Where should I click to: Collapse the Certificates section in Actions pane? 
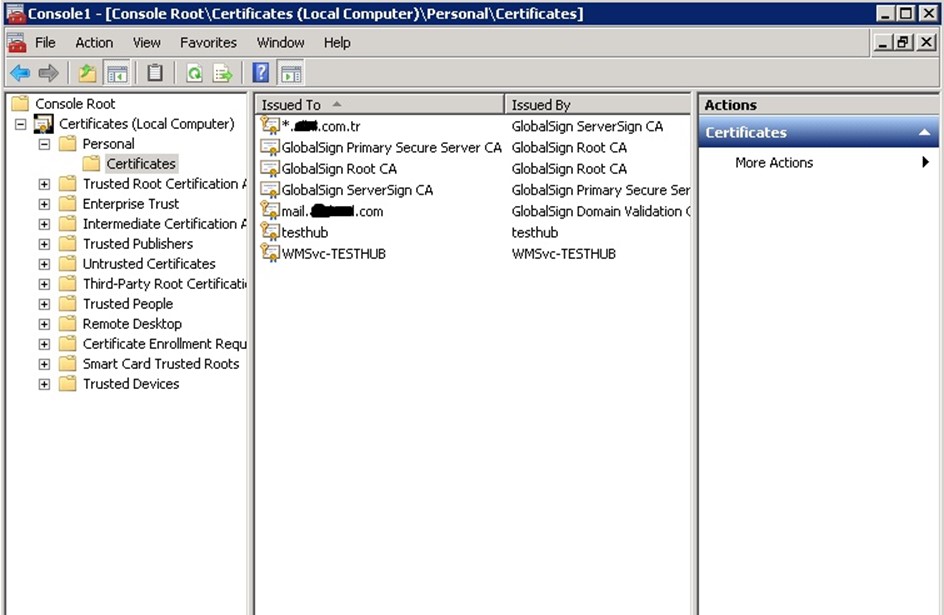(x=923, y=133)
